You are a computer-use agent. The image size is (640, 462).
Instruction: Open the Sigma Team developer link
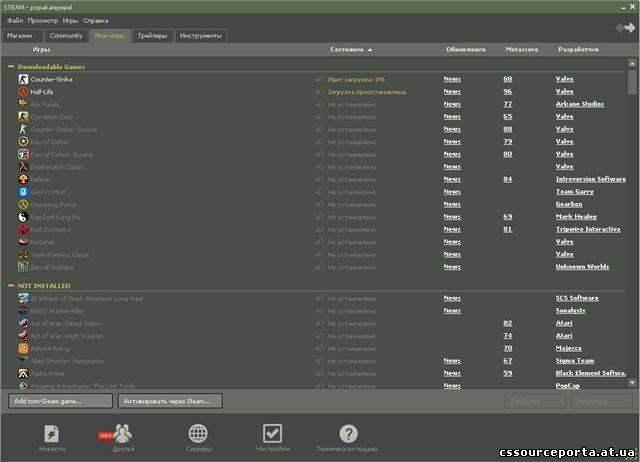575,361
